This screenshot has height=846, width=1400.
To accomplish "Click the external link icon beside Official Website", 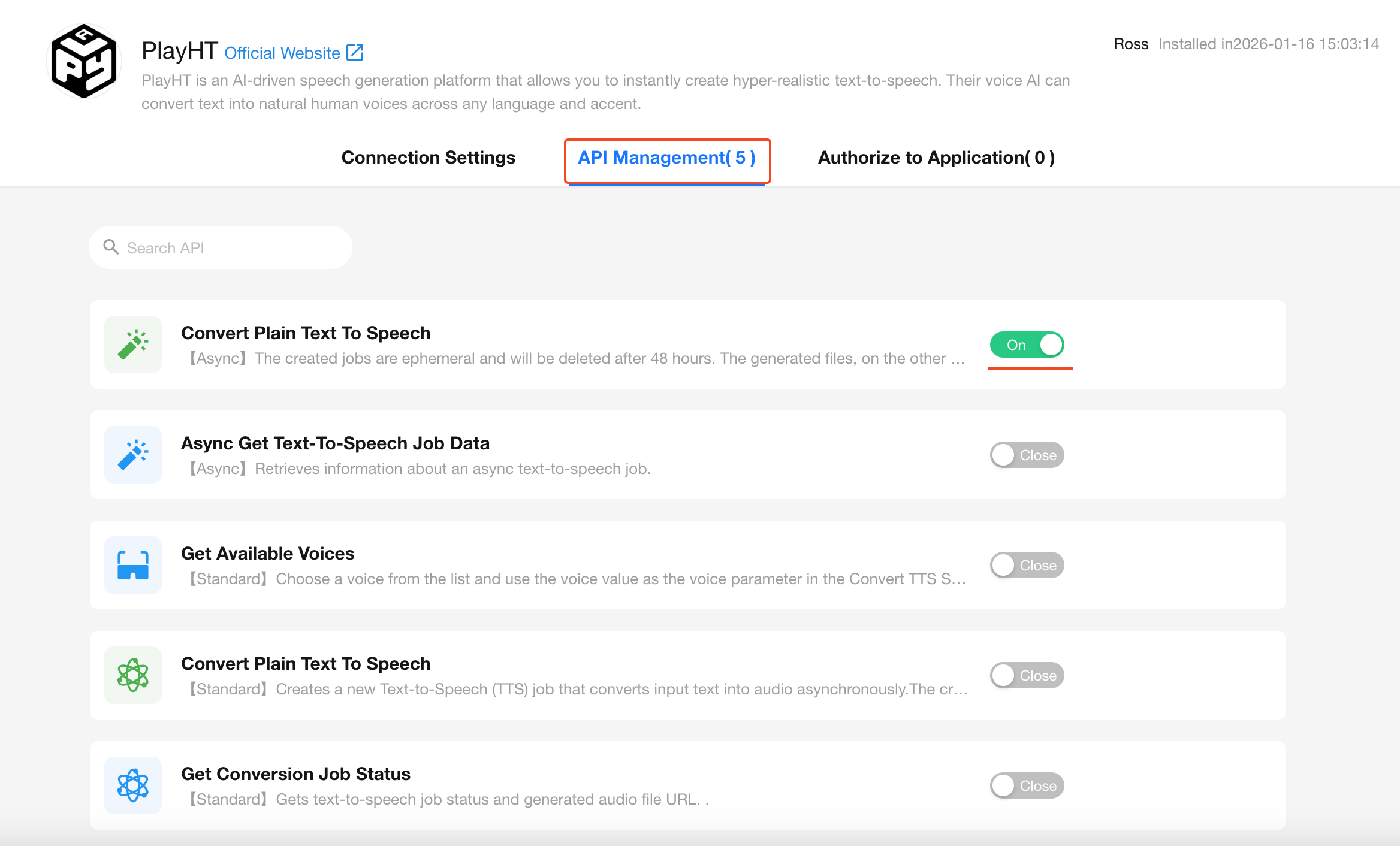I will [355, 53].
